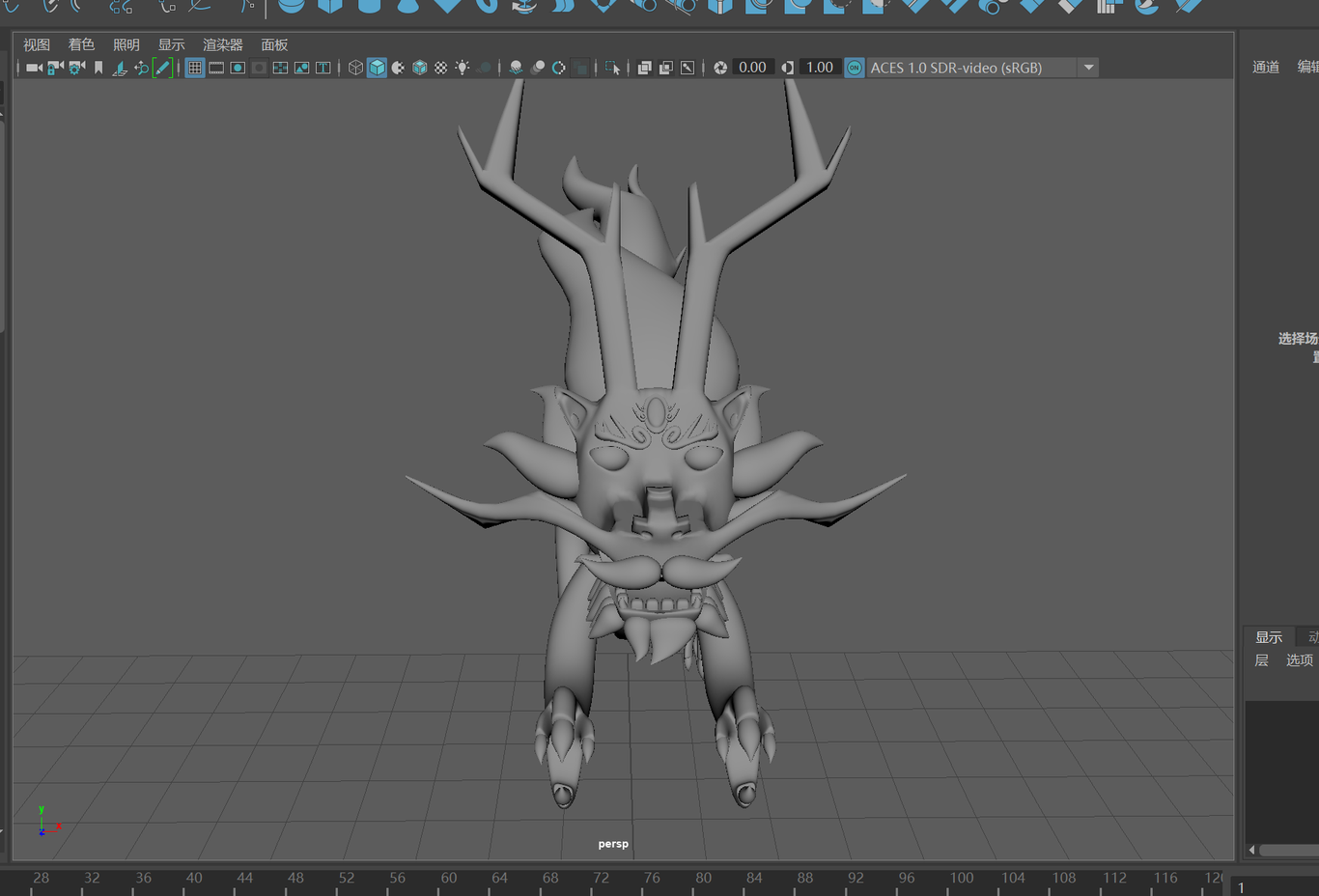Screen dimensions: 1319x896
Task: Toggle the Film Gate display
Action: pos(216,68)
